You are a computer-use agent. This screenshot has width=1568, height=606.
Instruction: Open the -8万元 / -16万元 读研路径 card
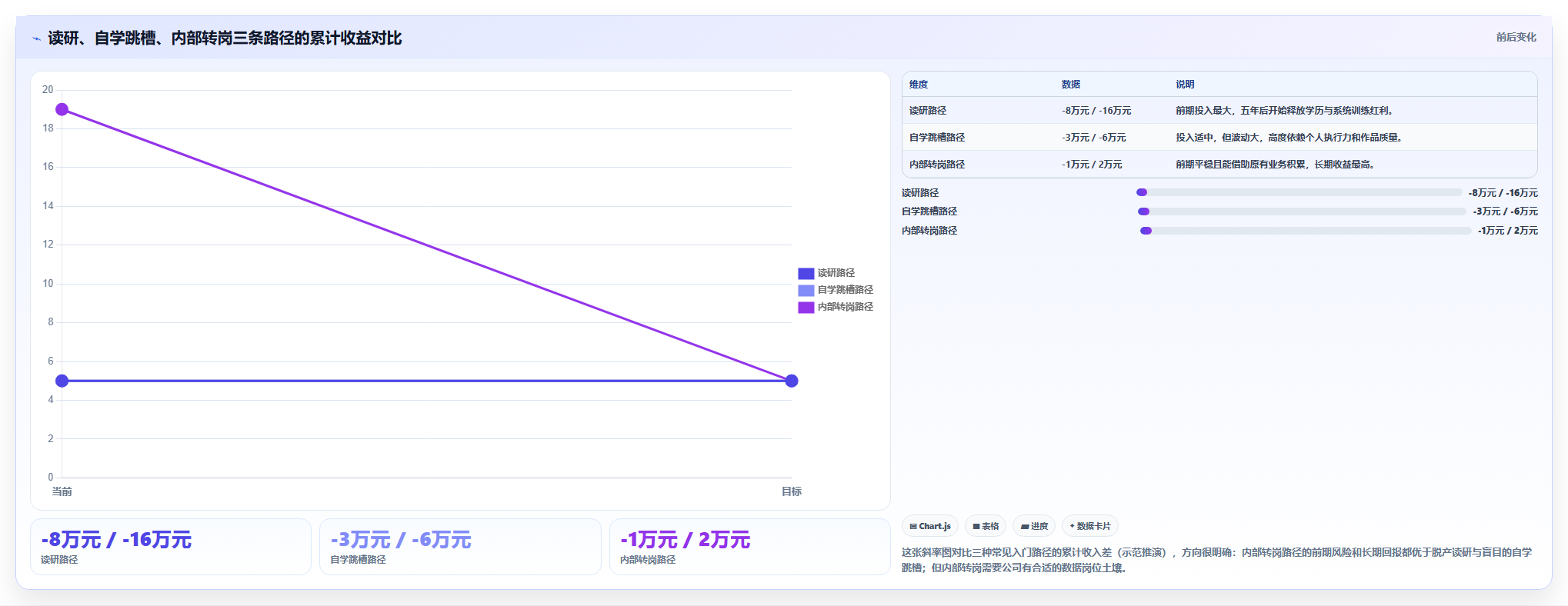pyautogui.click(x=171, y=547)
